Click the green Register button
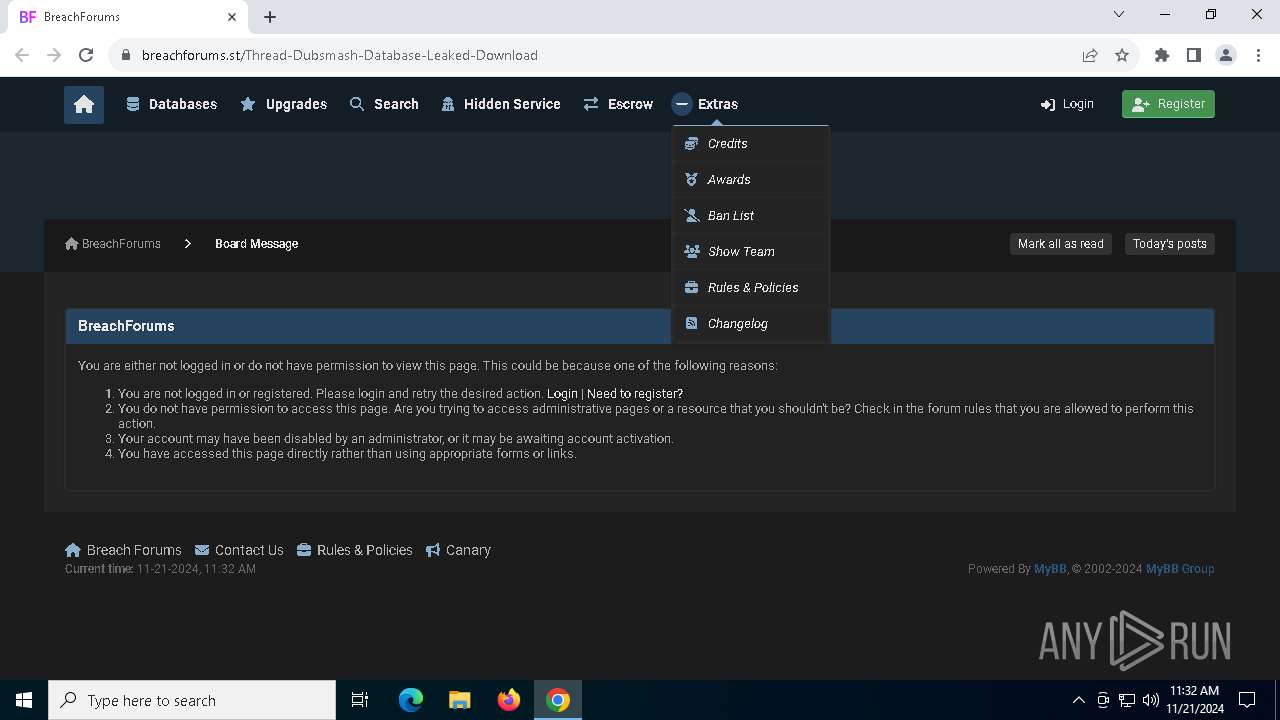Viewport: 1280px width, 720px height. tap(1168, 104)
